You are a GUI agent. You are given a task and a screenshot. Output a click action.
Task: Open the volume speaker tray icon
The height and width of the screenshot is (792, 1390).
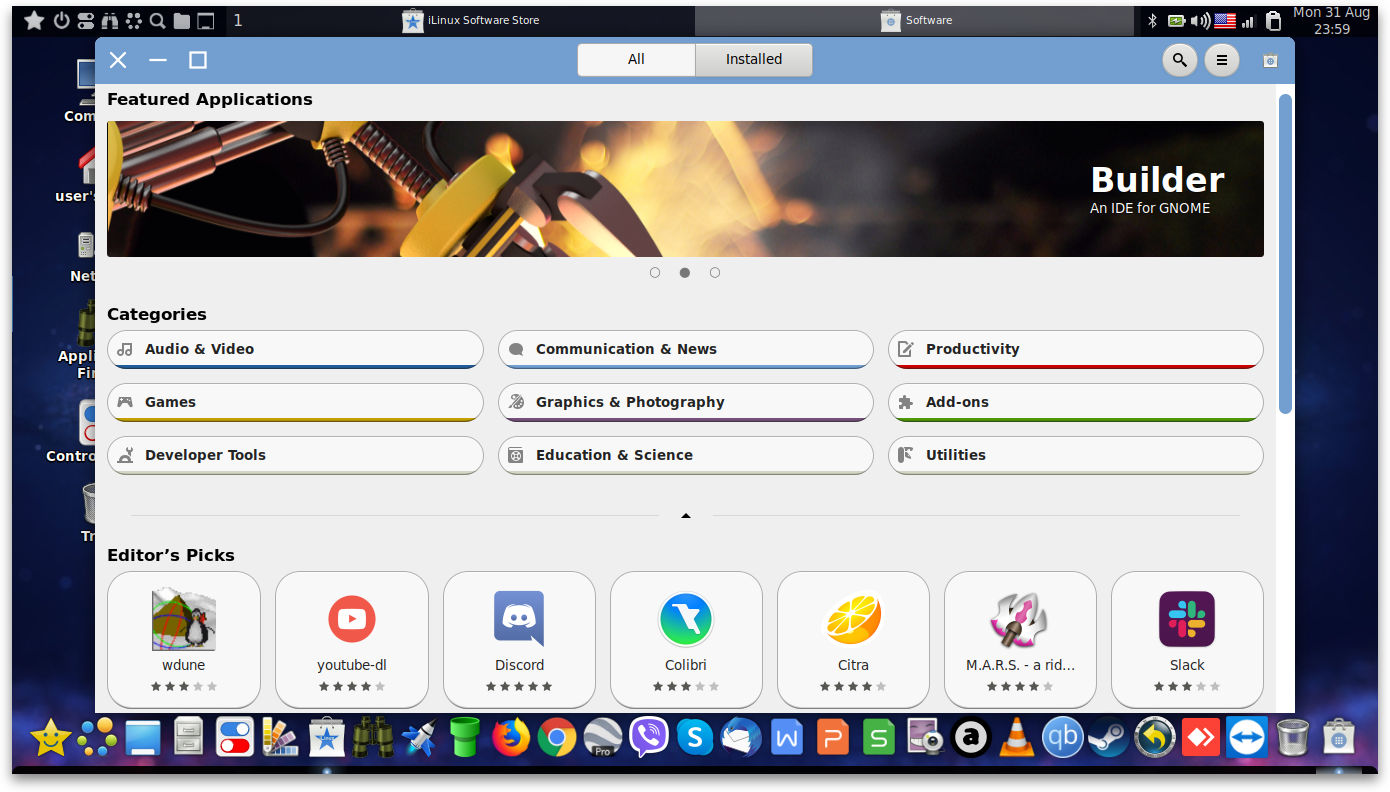click(1201, 20)
